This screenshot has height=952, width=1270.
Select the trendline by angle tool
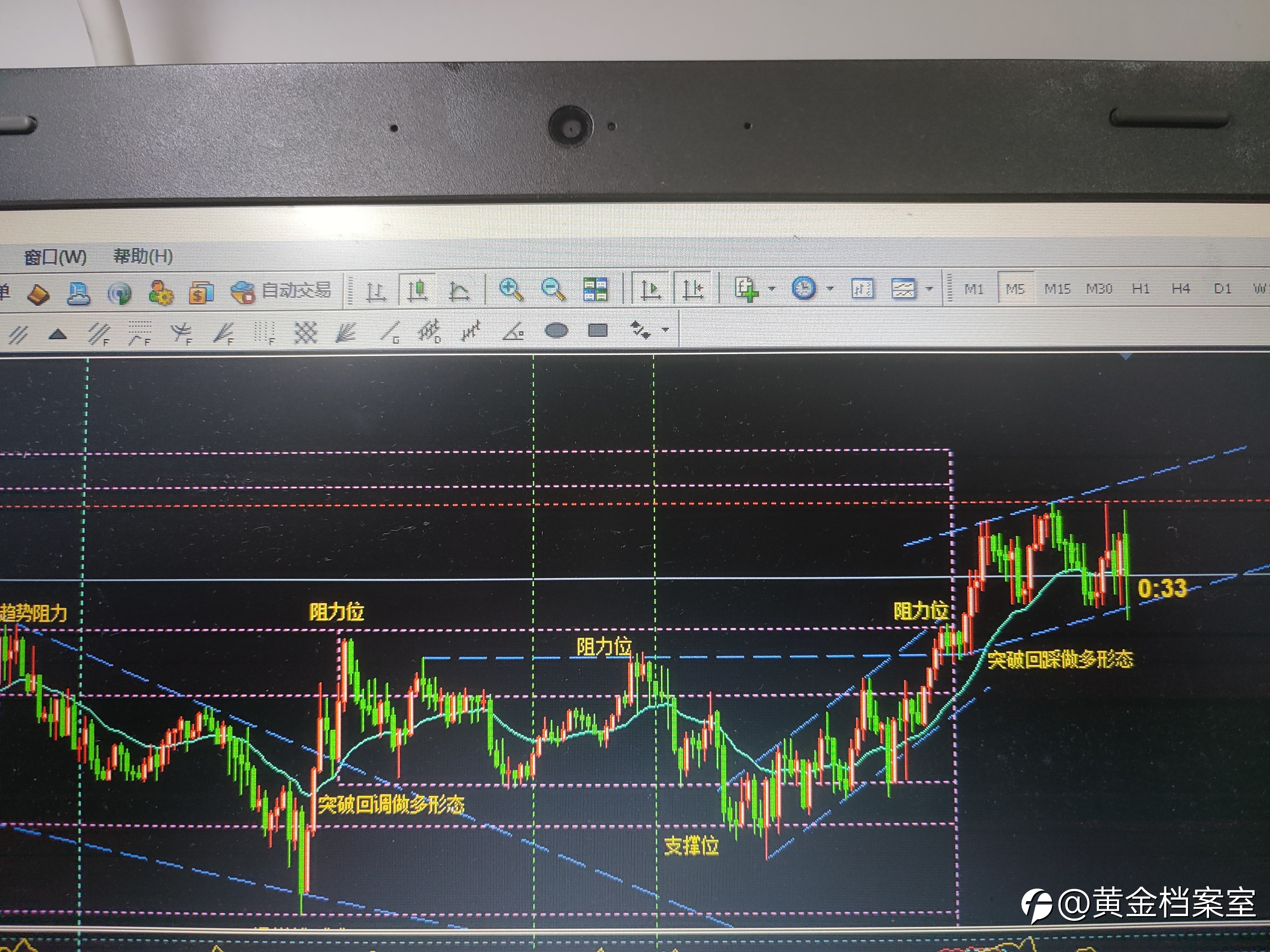coord(513,331)
